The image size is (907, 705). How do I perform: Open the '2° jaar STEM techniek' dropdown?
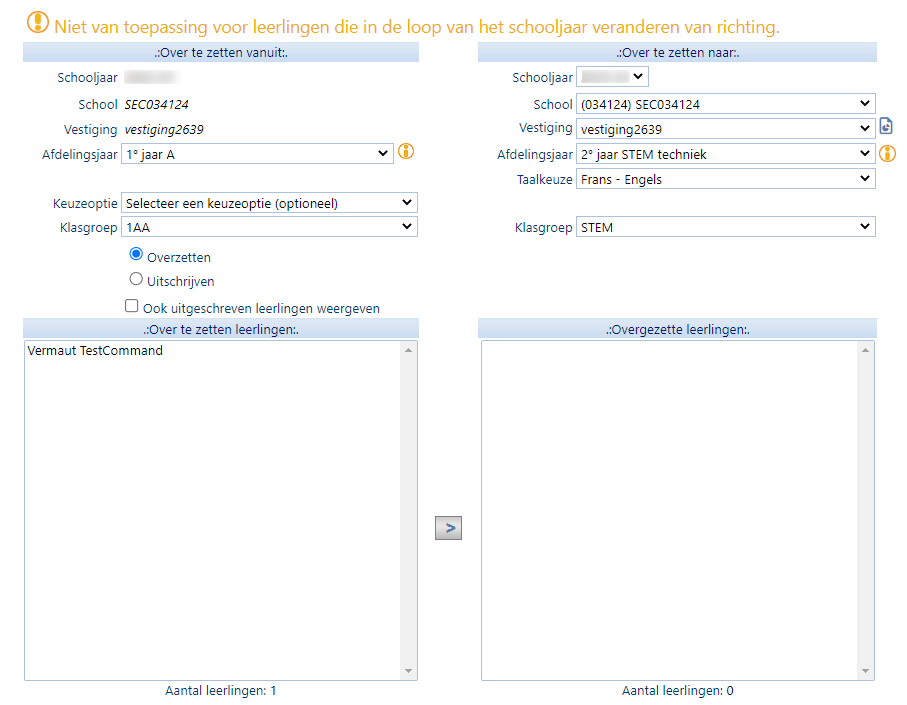[725, 154]
